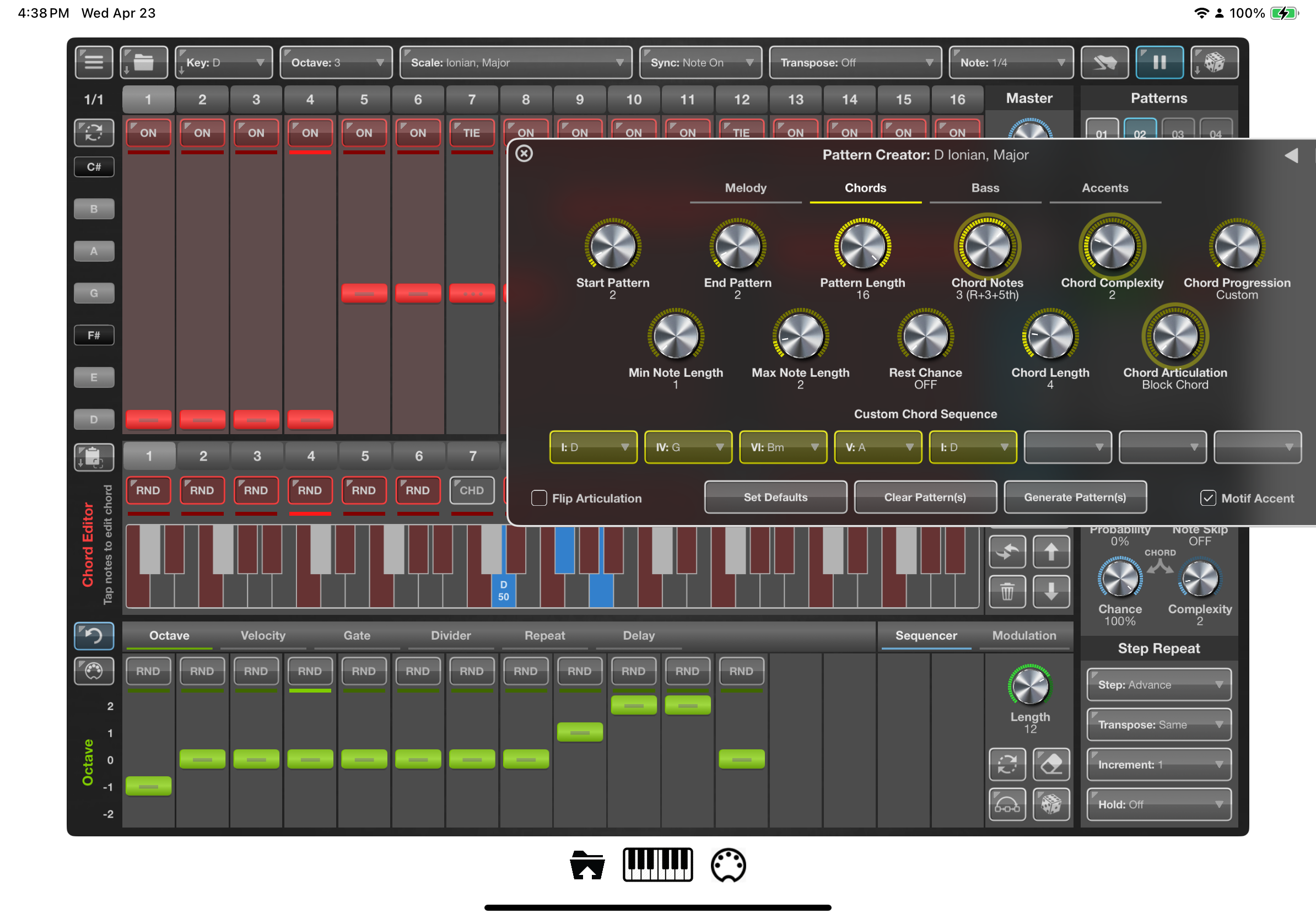This screenshot has height=919, width=1316.
Task: Tap the flying-notes icon beside the pause button
Action: pos(1104,62)
